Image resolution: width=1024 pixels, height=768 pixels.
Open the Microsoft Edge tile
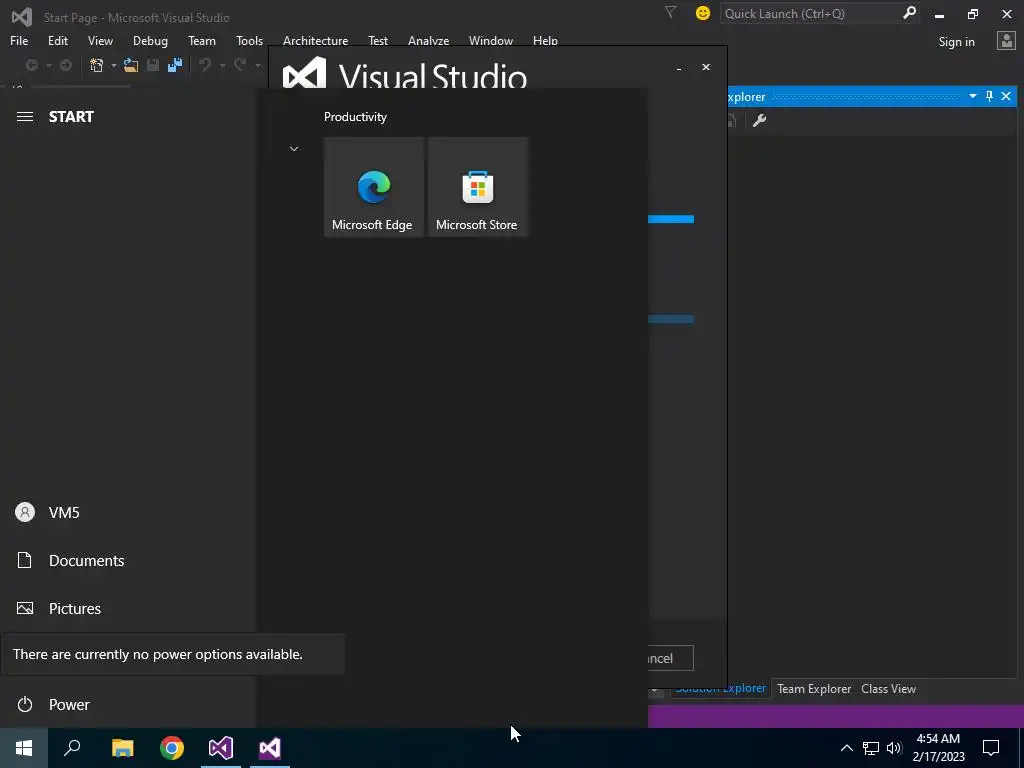tap(374, 187)
